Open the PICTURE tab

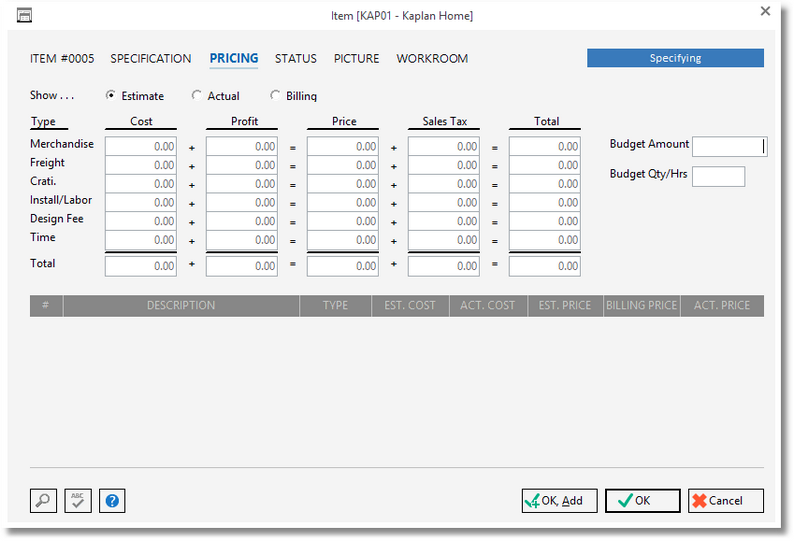pos(356,59)
